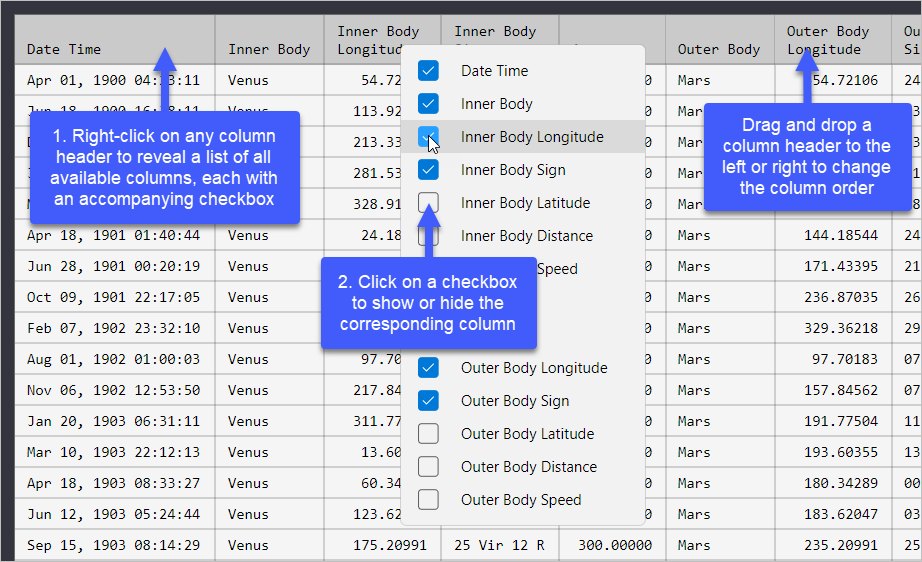
Task: Click Mars in the Oct 09, 1901 row
Action: click(x=694, y=297)
